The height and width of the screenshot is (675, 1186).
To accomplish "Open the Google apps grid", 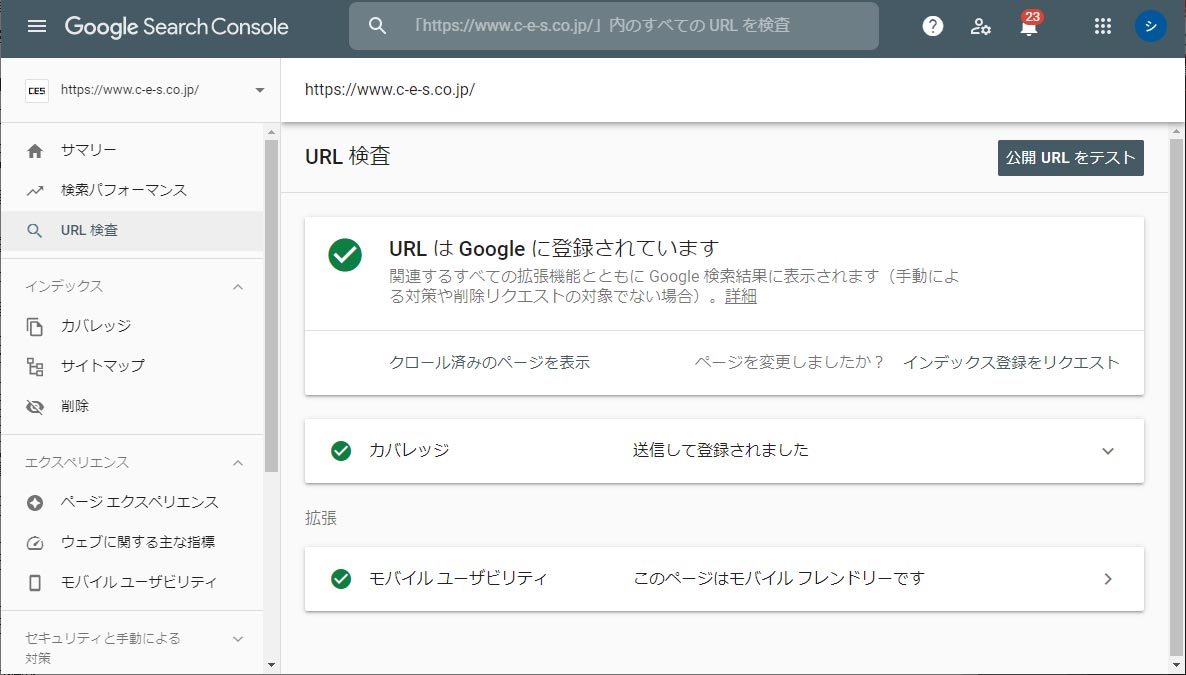I will (1103, 26).
